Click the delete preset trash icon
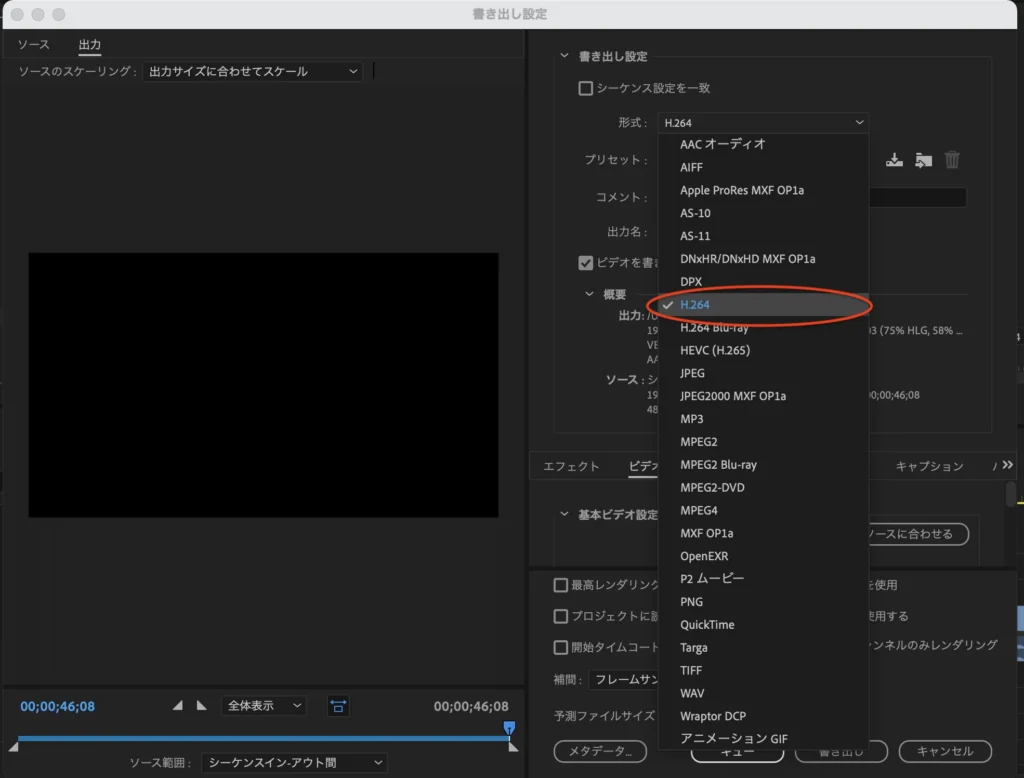 click(952, 160)
